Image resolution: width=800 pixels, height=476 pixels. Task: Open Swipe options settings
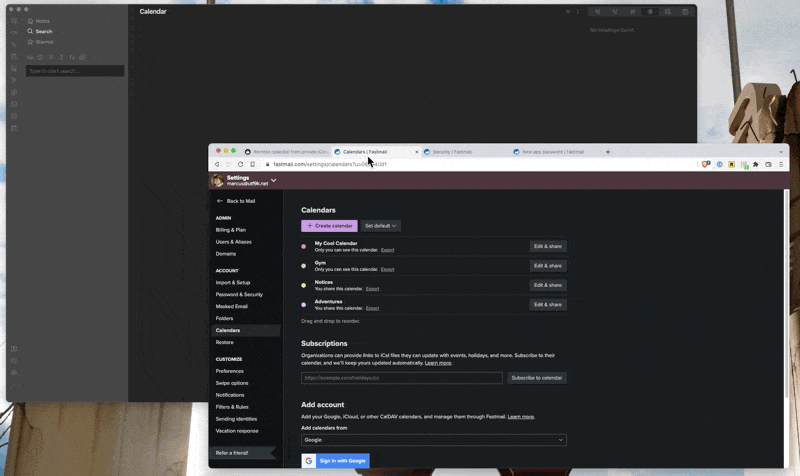click(x=232, y=383)
